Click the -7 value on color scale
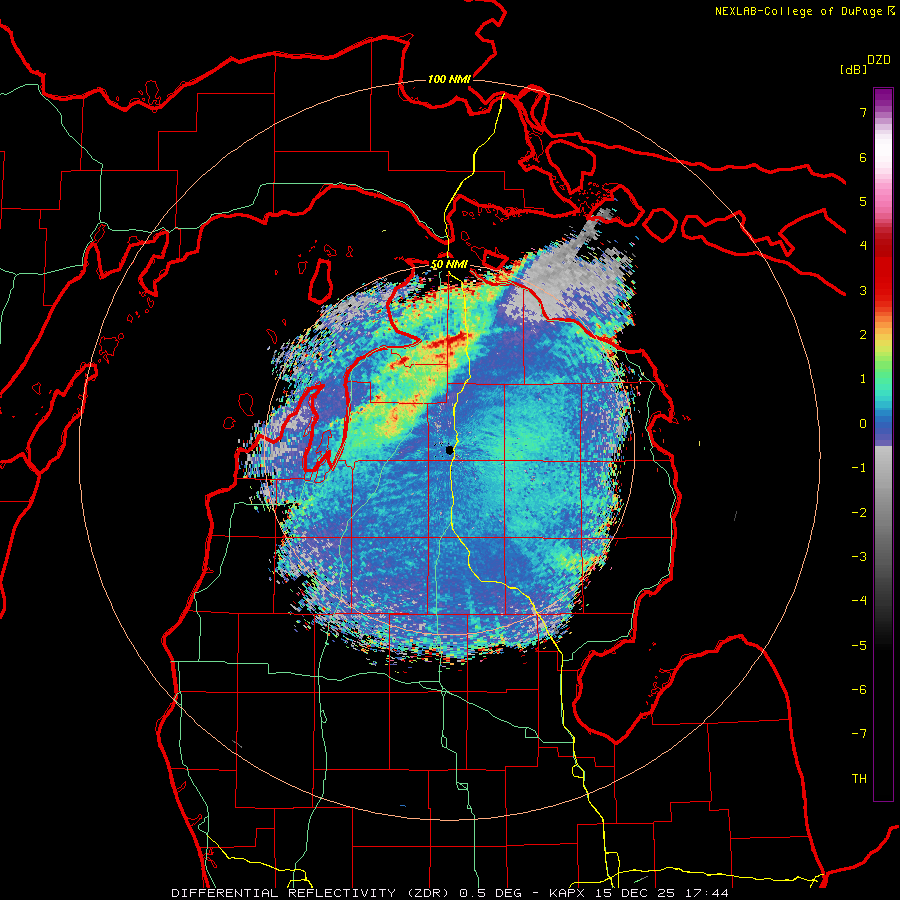Screen dimensions: 900x900 859,734
